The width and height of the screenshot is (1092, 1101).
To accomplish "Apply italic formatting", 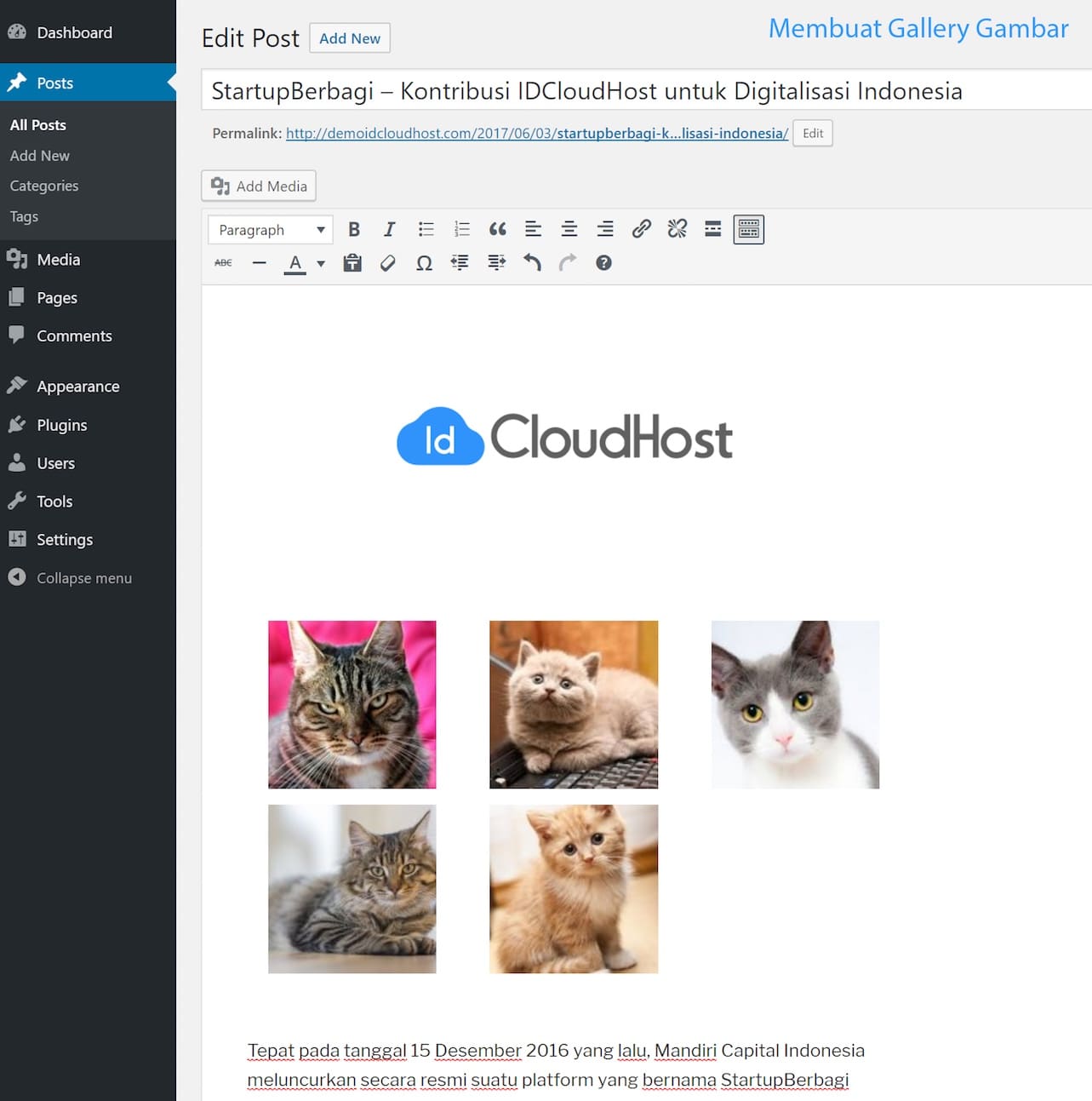I will (x=390, y=229).
